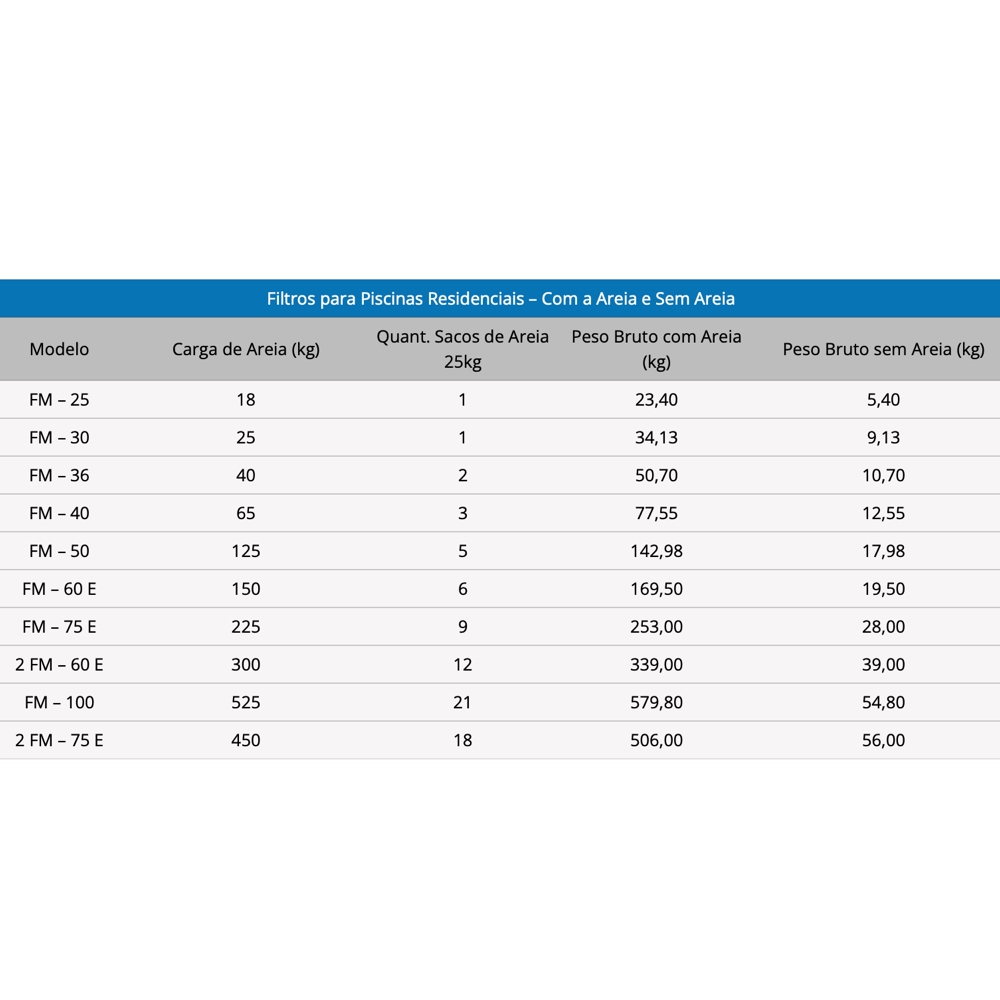Click the 142,98 gross weight value

pos(658,551)
